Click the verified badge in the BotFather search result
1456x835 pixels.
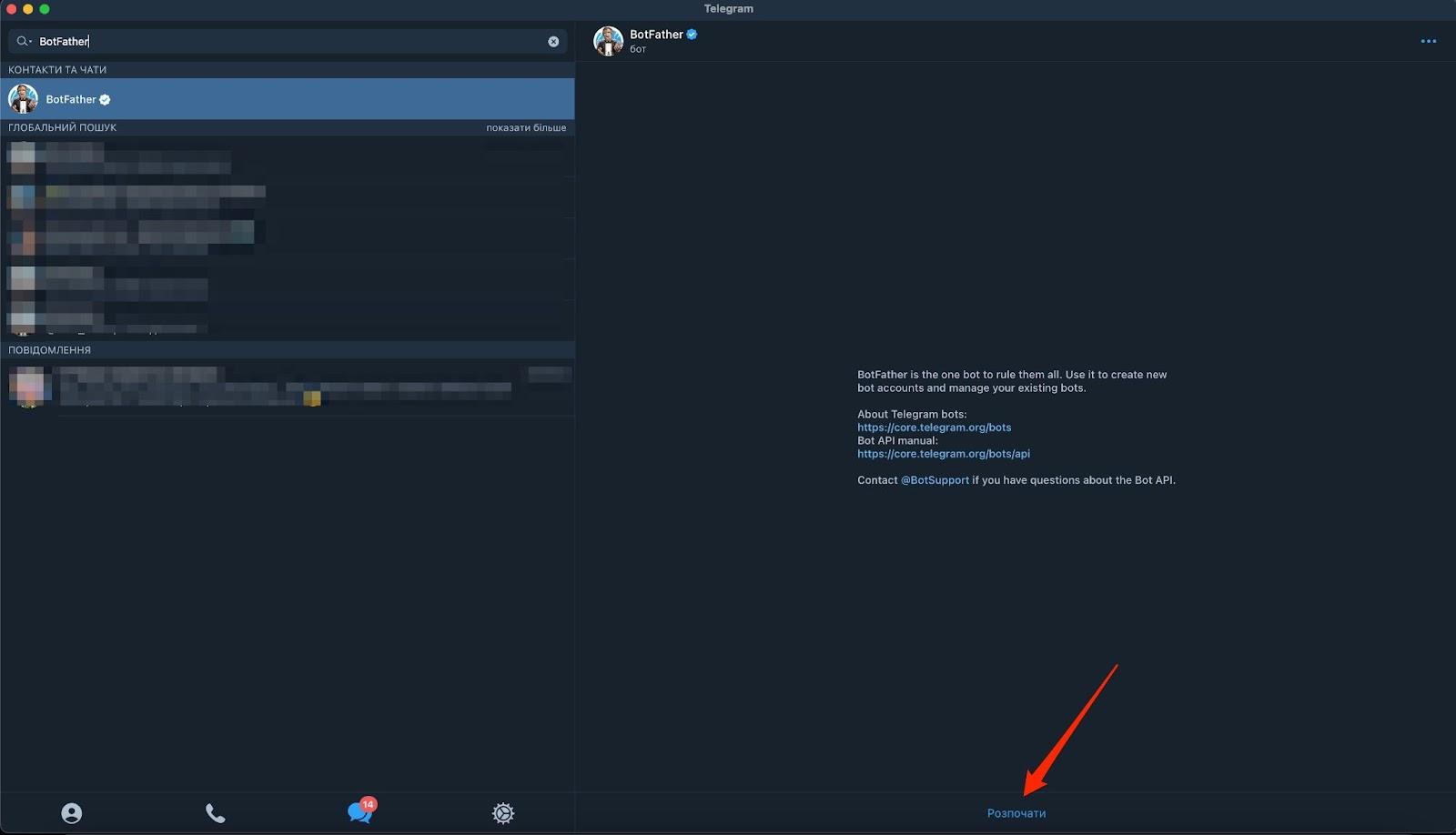coord(105,100)
